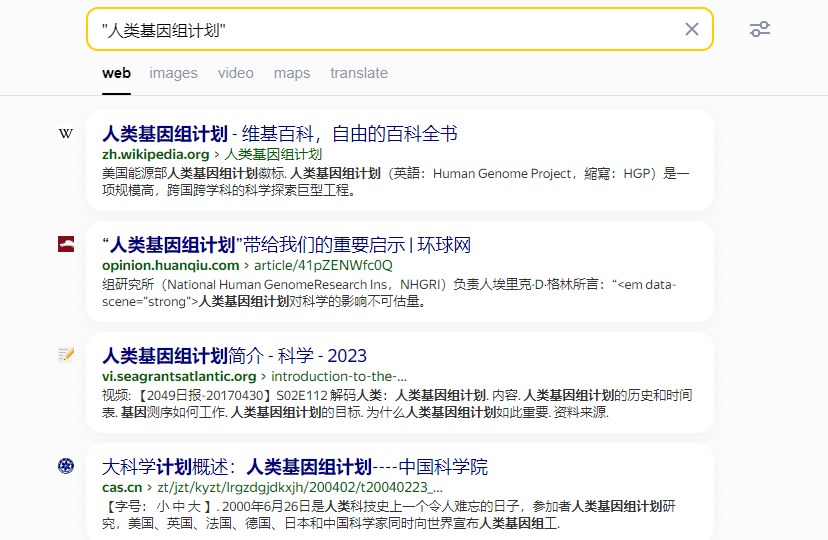The width and height of the screenshot is (828, 540).
Task: Click the snippet starting 【字号: 小 中 大 】
Action: (389, 515)
